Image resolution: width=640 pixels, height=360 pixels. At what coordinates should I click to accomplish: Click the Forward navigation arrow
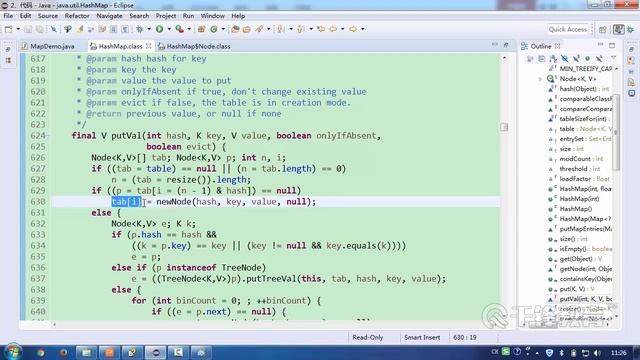click(353, 29)
